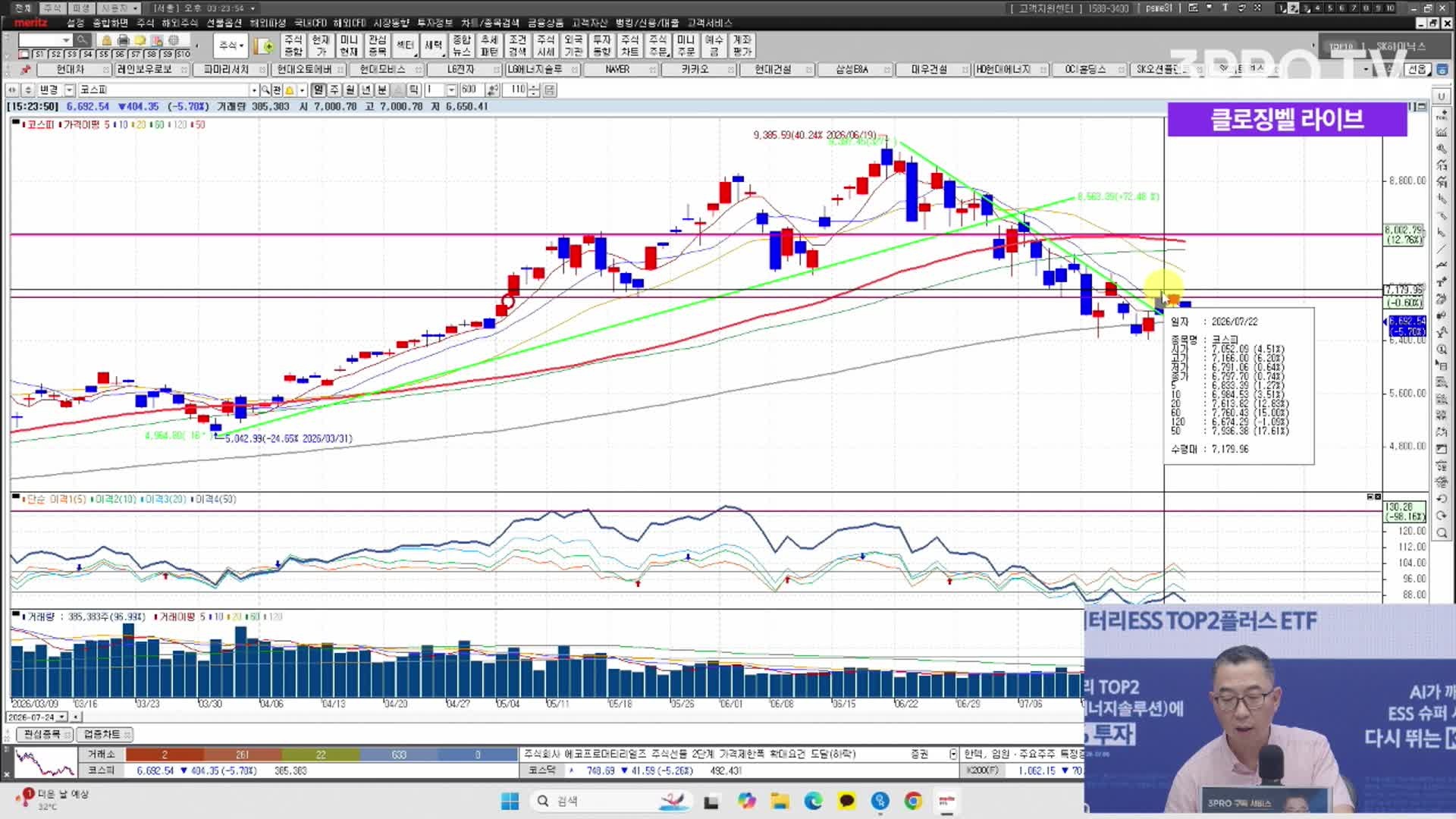Switch chart to weekly (주) period
1456x819 pixels.
point(334,89)
